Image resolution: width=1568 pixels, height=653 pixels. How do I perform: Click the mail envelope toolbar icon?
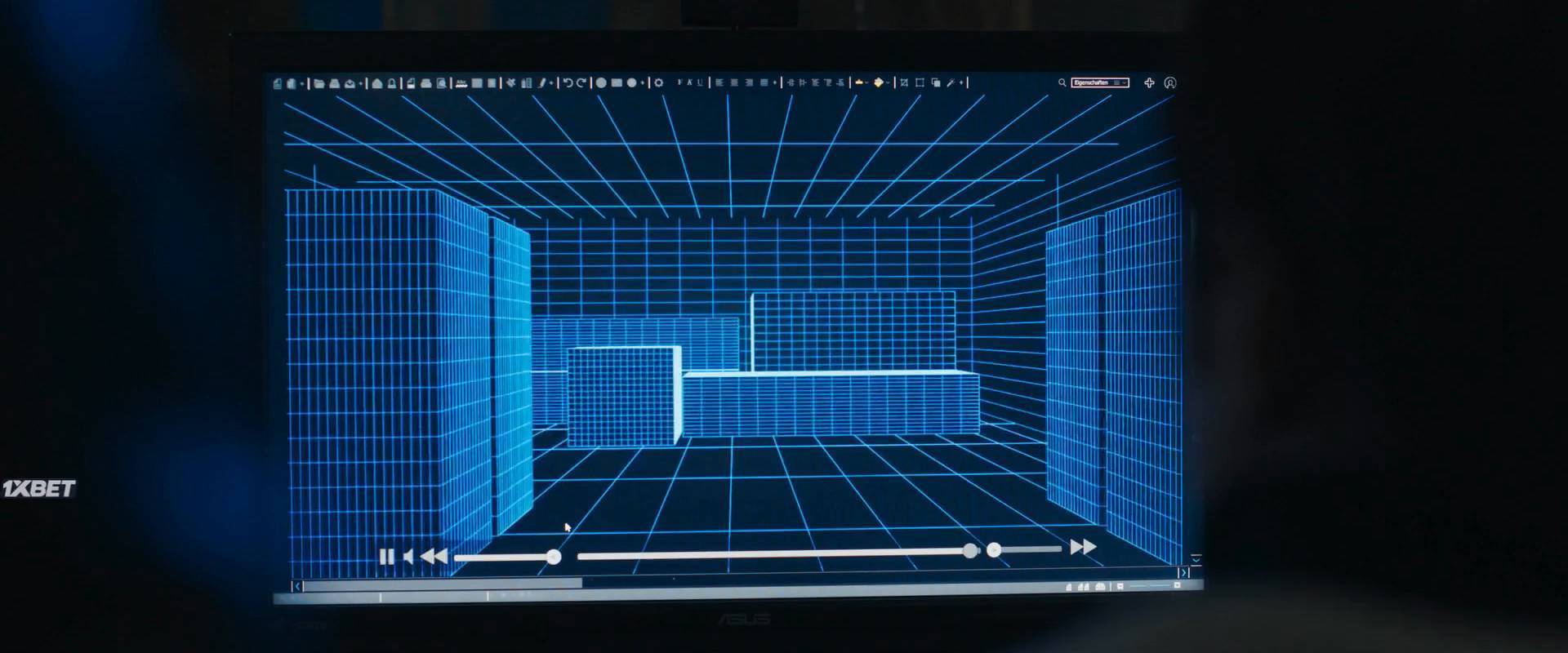coord(350,82)
